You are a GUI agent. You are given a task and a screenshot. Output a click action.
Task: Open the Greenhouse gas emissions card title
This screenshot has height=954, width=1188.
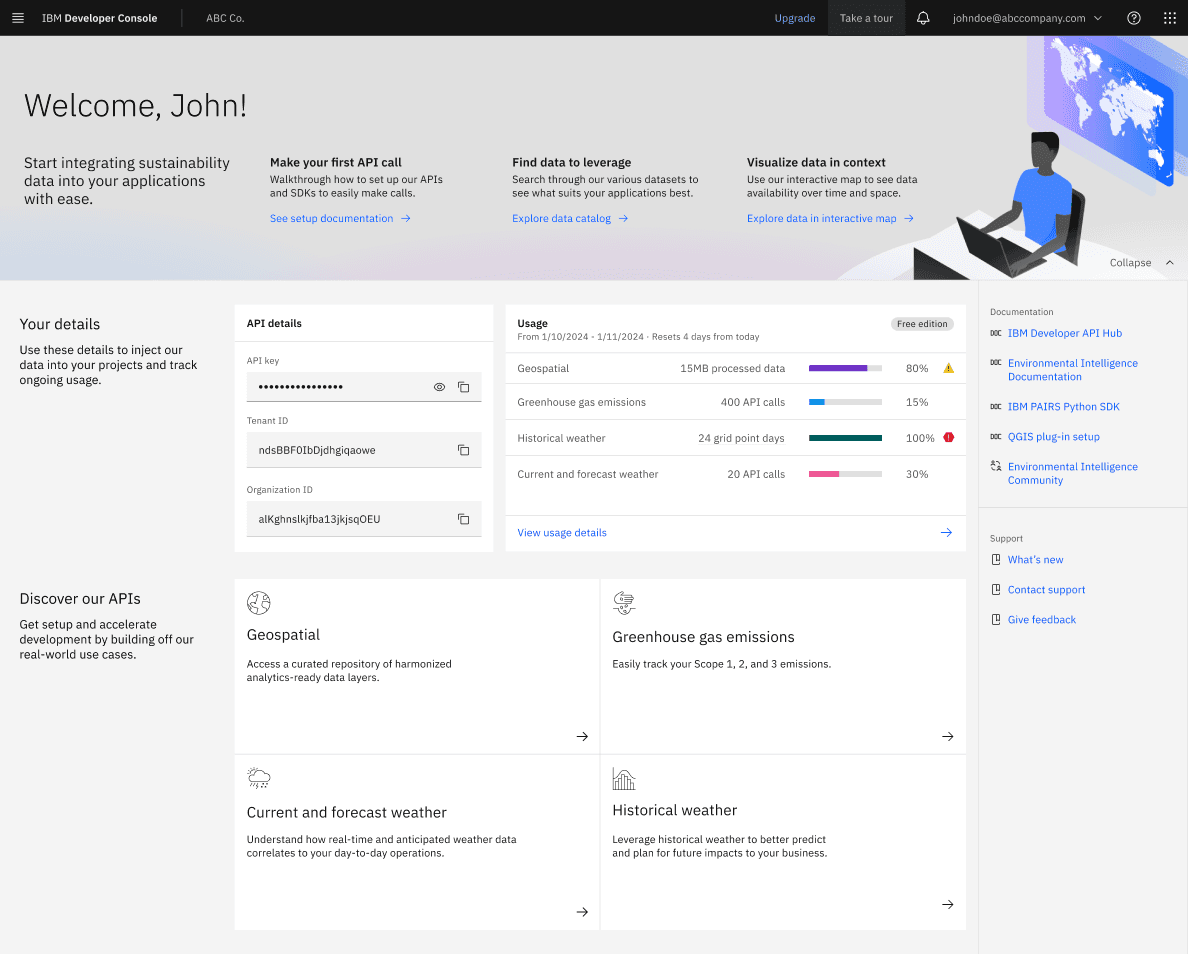click(x=703, y=637)
